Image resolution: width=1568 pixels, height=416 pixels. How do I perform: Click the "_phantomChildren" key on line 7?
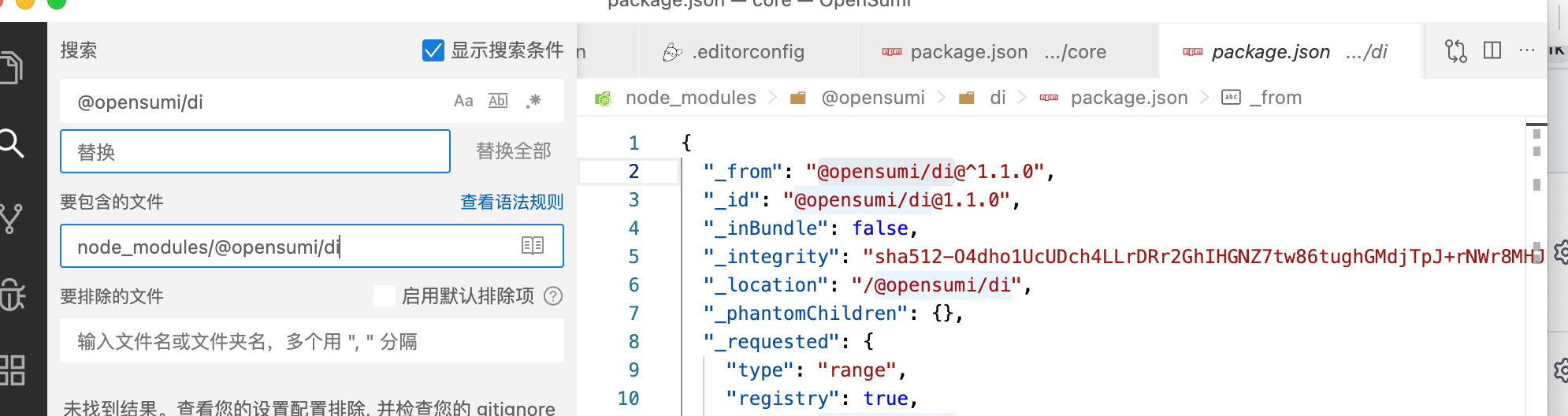(805, 313)
